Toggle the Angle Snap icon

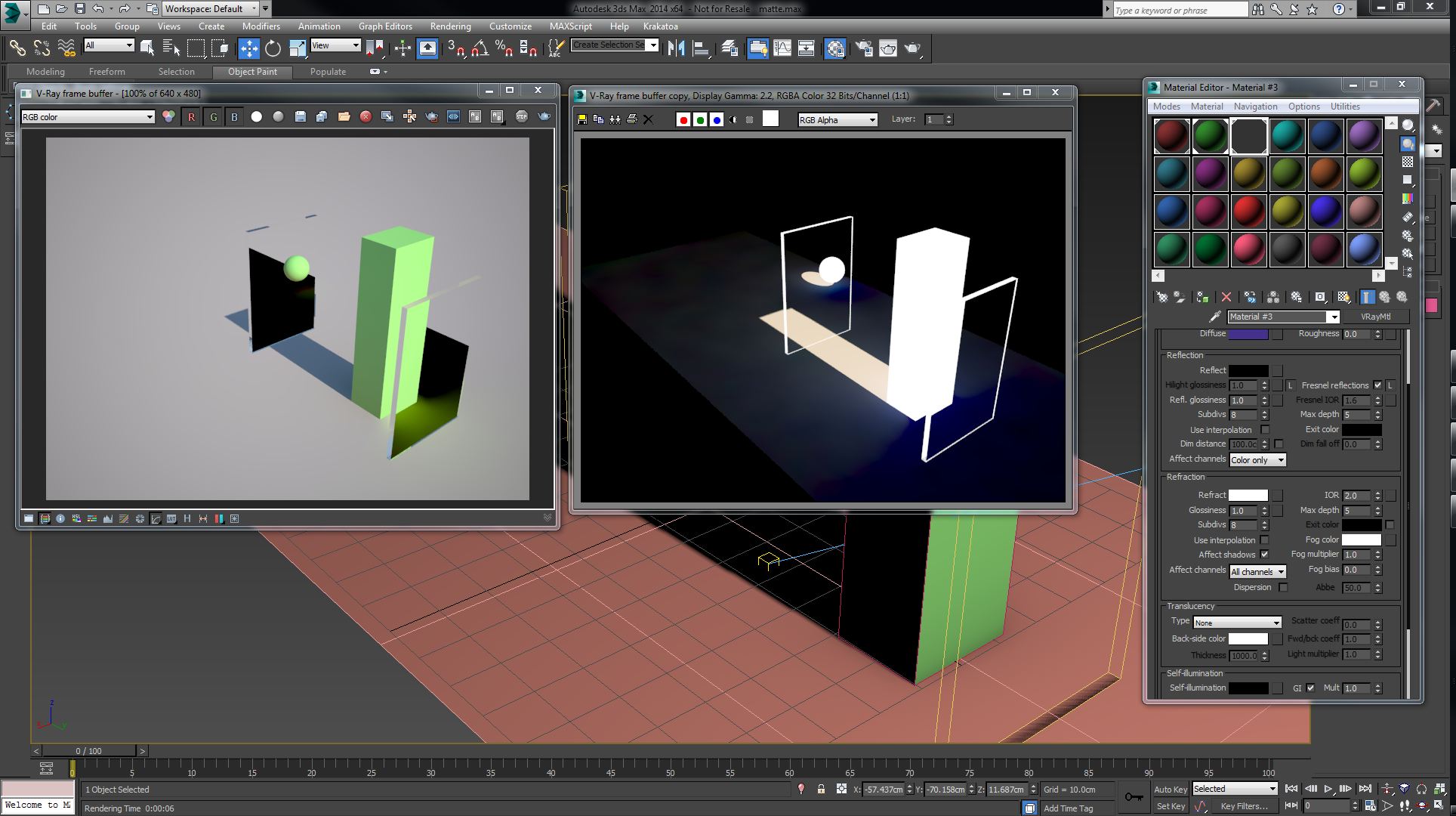(480, 48)
